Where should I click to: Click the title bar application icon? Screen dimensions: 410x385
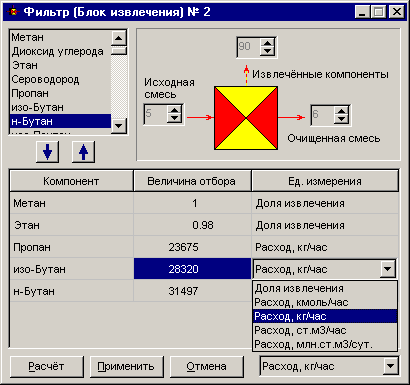[x=13, y=12]
